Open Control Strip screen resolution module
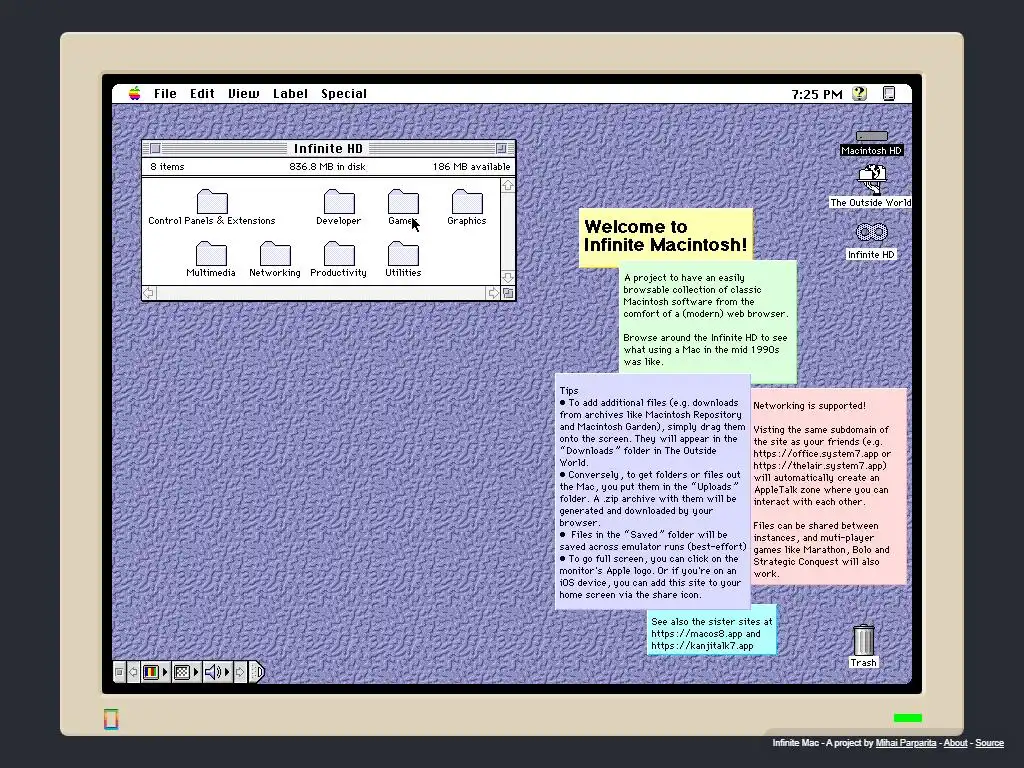The image size is (1024, 768). point(186,672)
